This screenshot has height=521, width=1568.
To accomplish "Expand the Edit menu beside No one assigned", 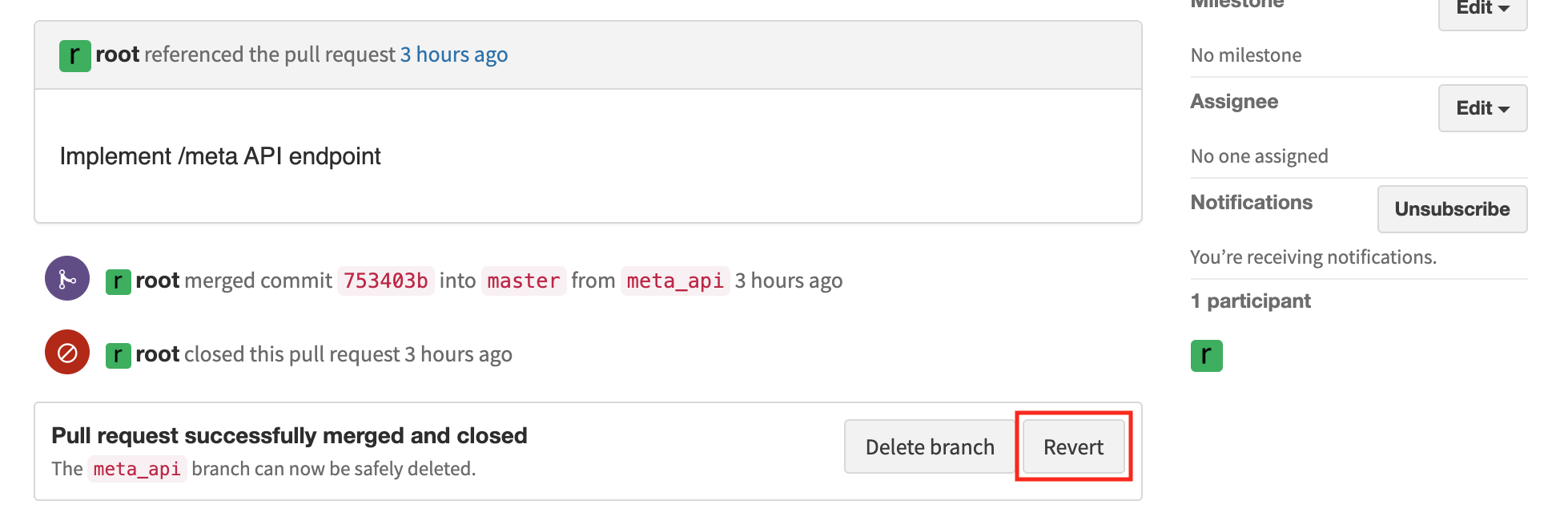I will 1482,108.
